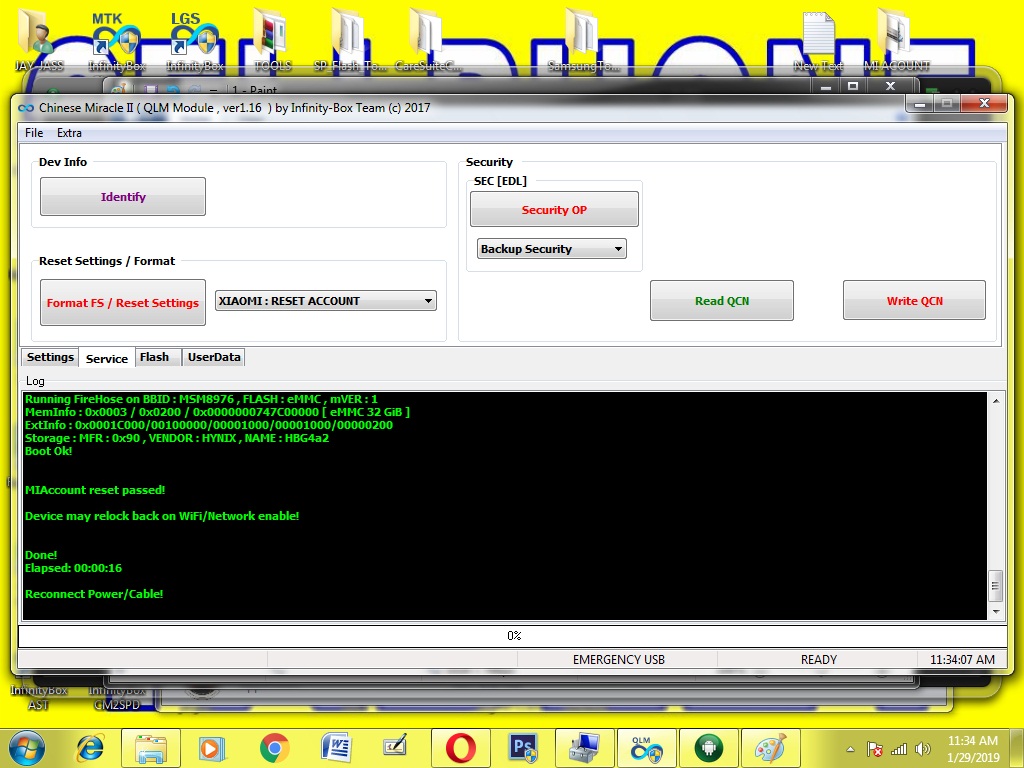Open the JAY JASS desktop folder

(x=39, y=40)
